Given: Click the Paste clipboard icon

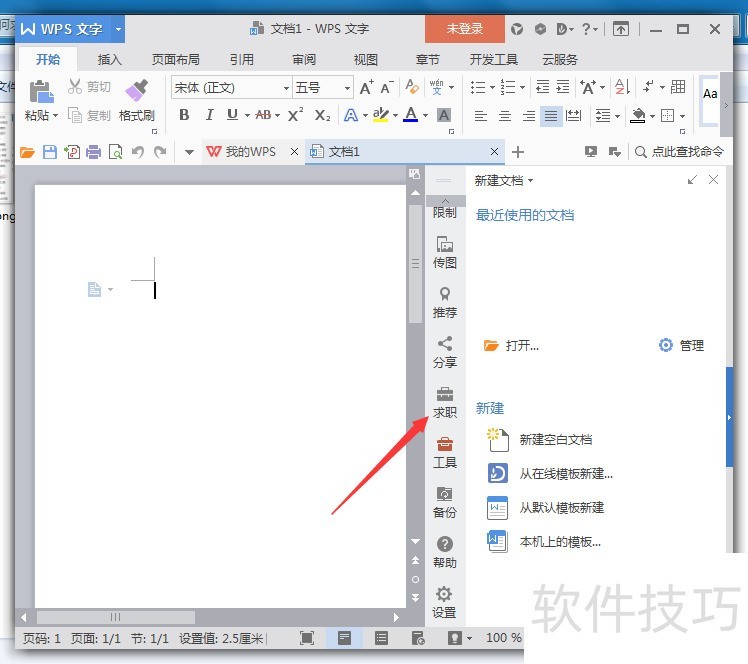Looking at the screenshot, I should [42, 91].
